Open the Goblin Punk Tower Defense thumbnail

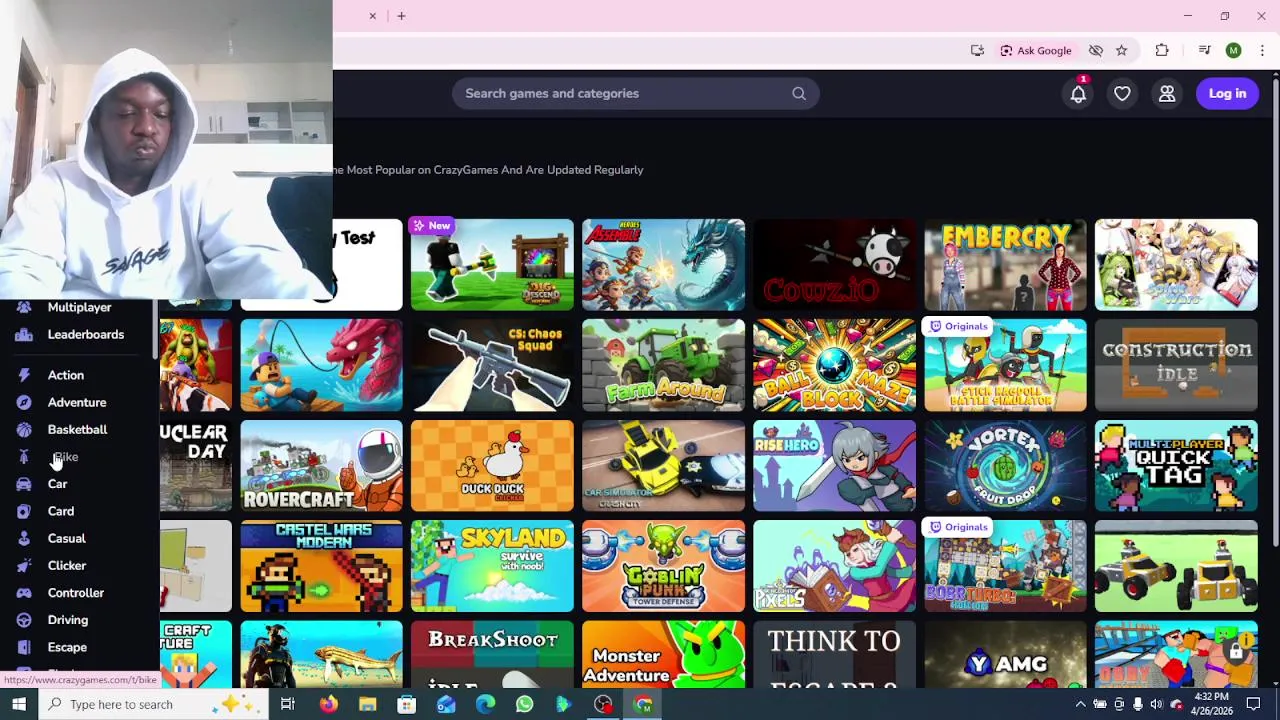(x=663, y=566)
